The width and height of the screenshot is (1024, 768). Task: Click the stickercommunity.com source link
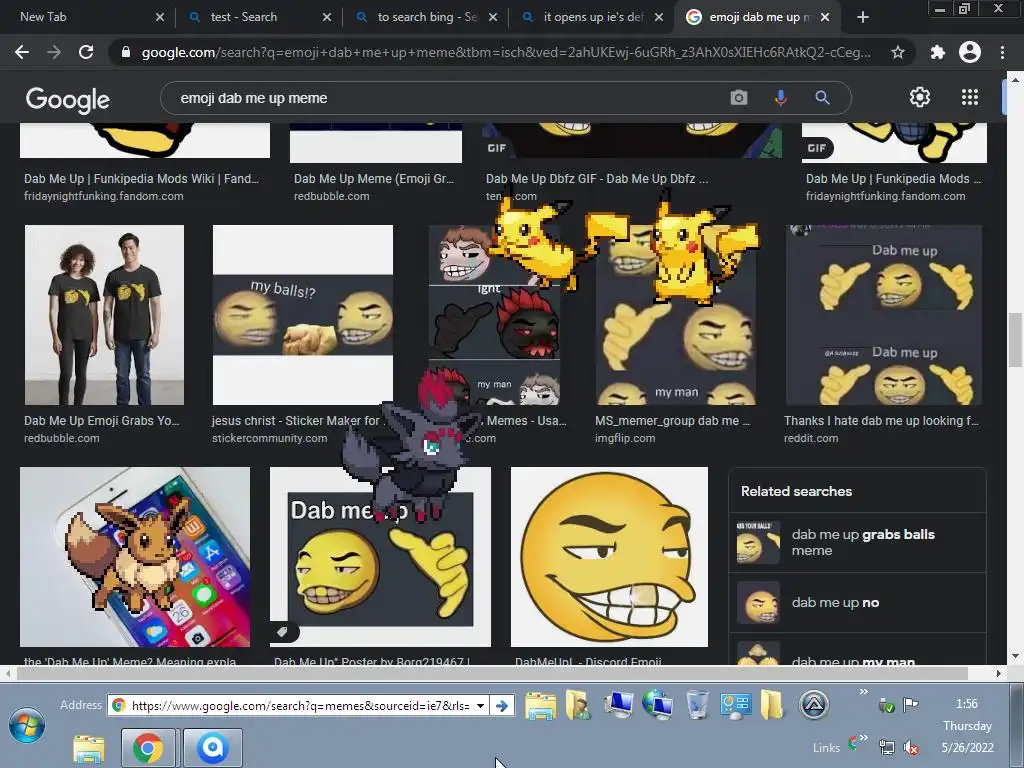click(270, 438)
